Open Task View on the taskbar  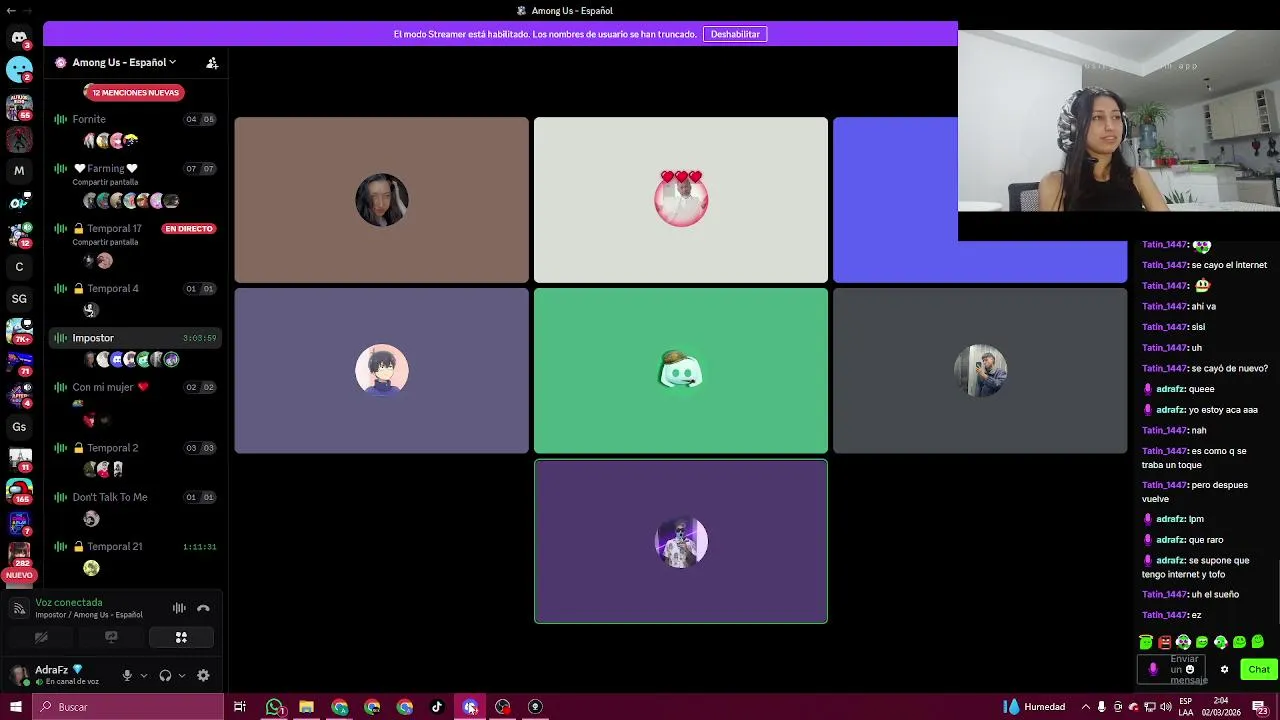[x=240, y=707]
